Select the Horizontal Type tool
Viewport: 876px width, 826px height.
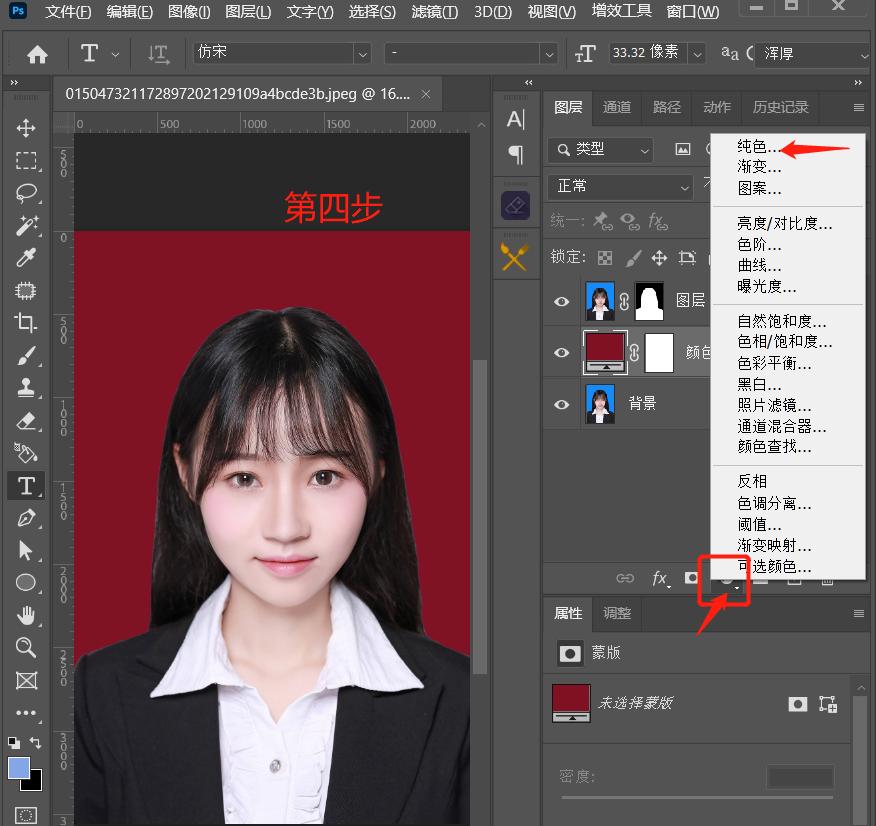click(x=26, y=486)
